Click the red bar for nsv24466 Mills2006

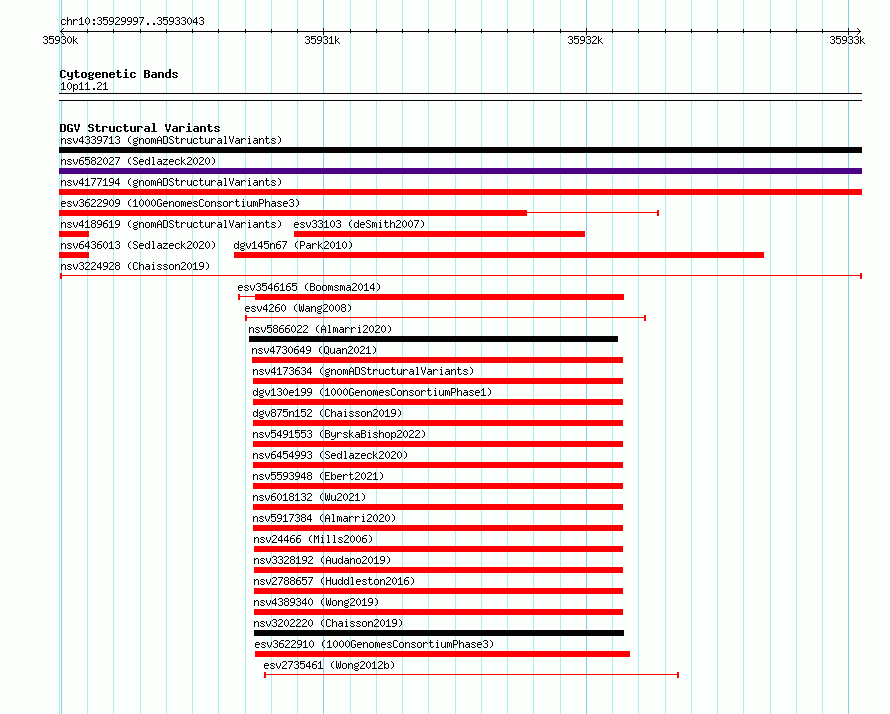[438, 549]
